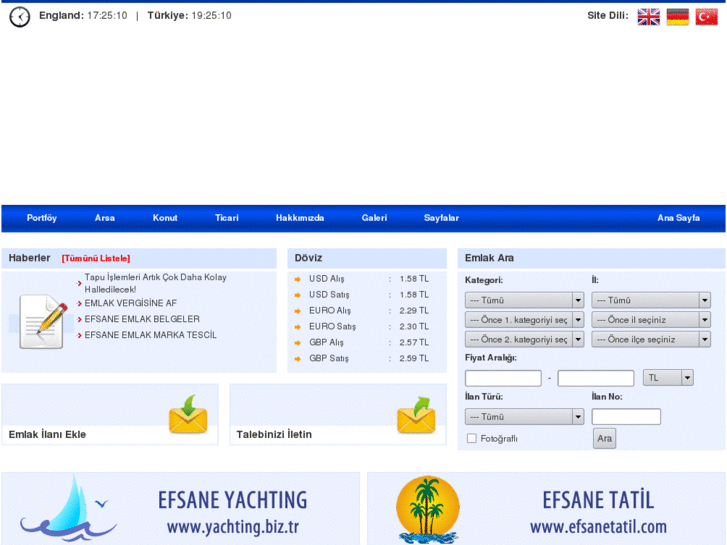This screenshot has width=727, height=545.
Task: Open the Portföy menu item
Action: [x=42, y=218]
